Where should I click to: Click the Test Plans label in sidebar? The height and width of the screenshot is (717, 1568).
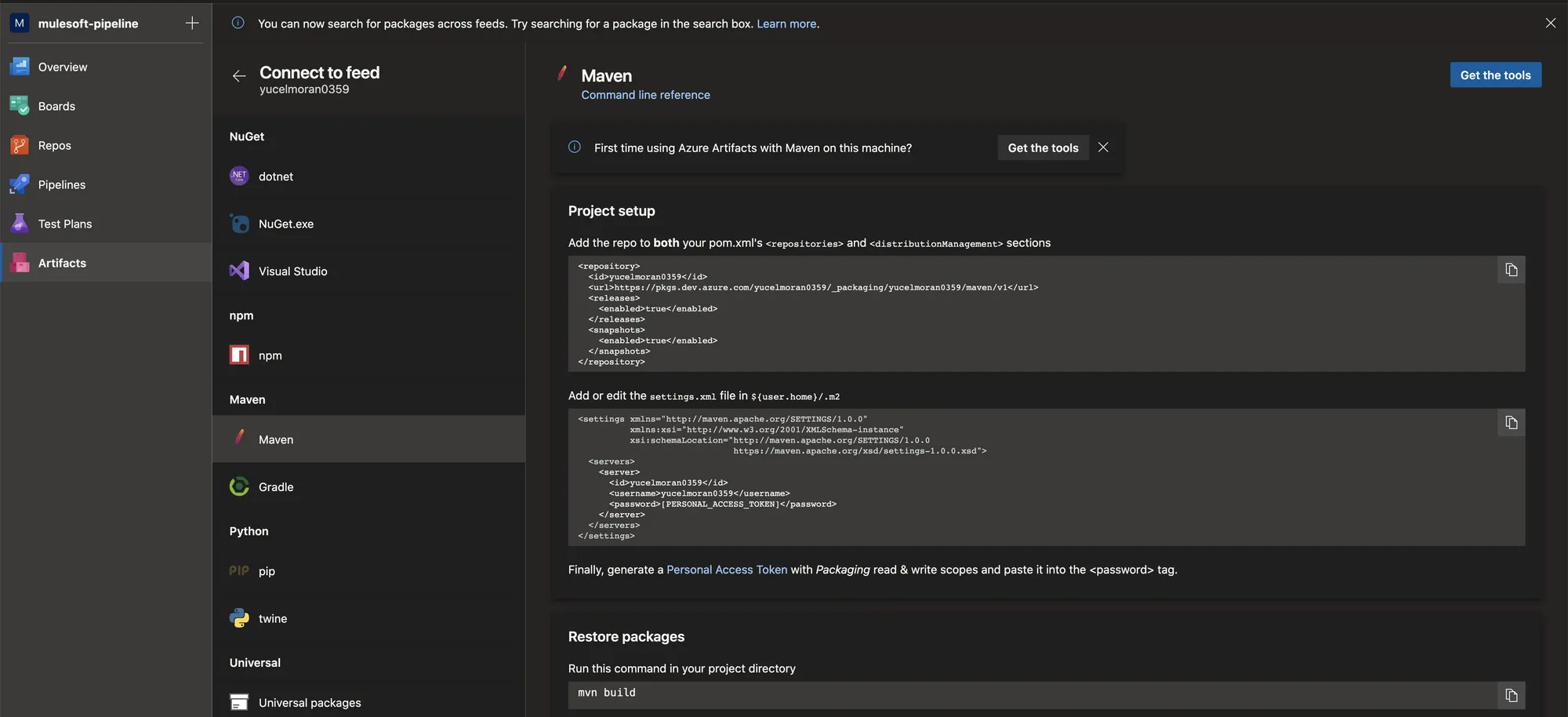[x=65, y=224]
